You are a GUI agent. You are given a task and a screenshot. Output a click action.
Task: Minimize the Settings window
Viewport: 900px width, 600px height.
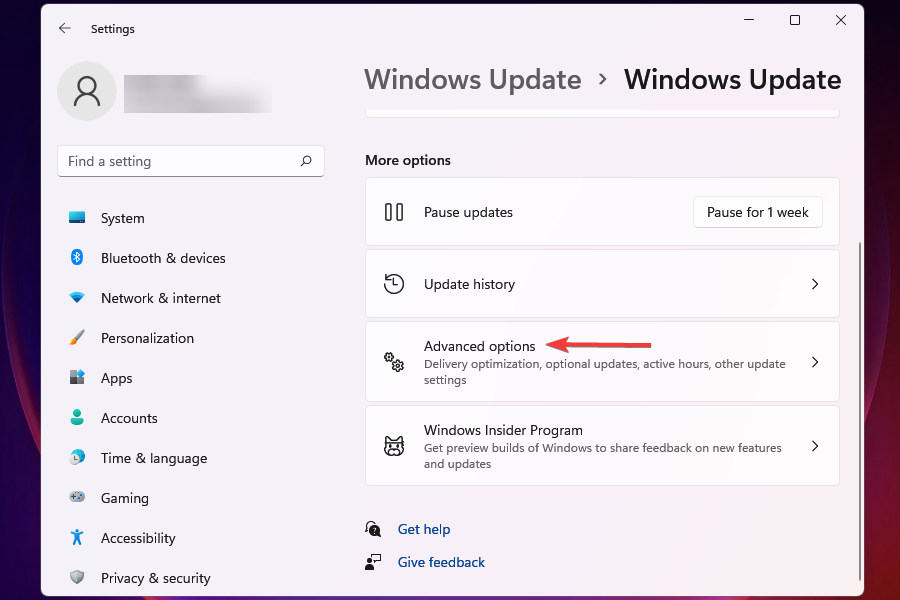(x=748, y=20)
